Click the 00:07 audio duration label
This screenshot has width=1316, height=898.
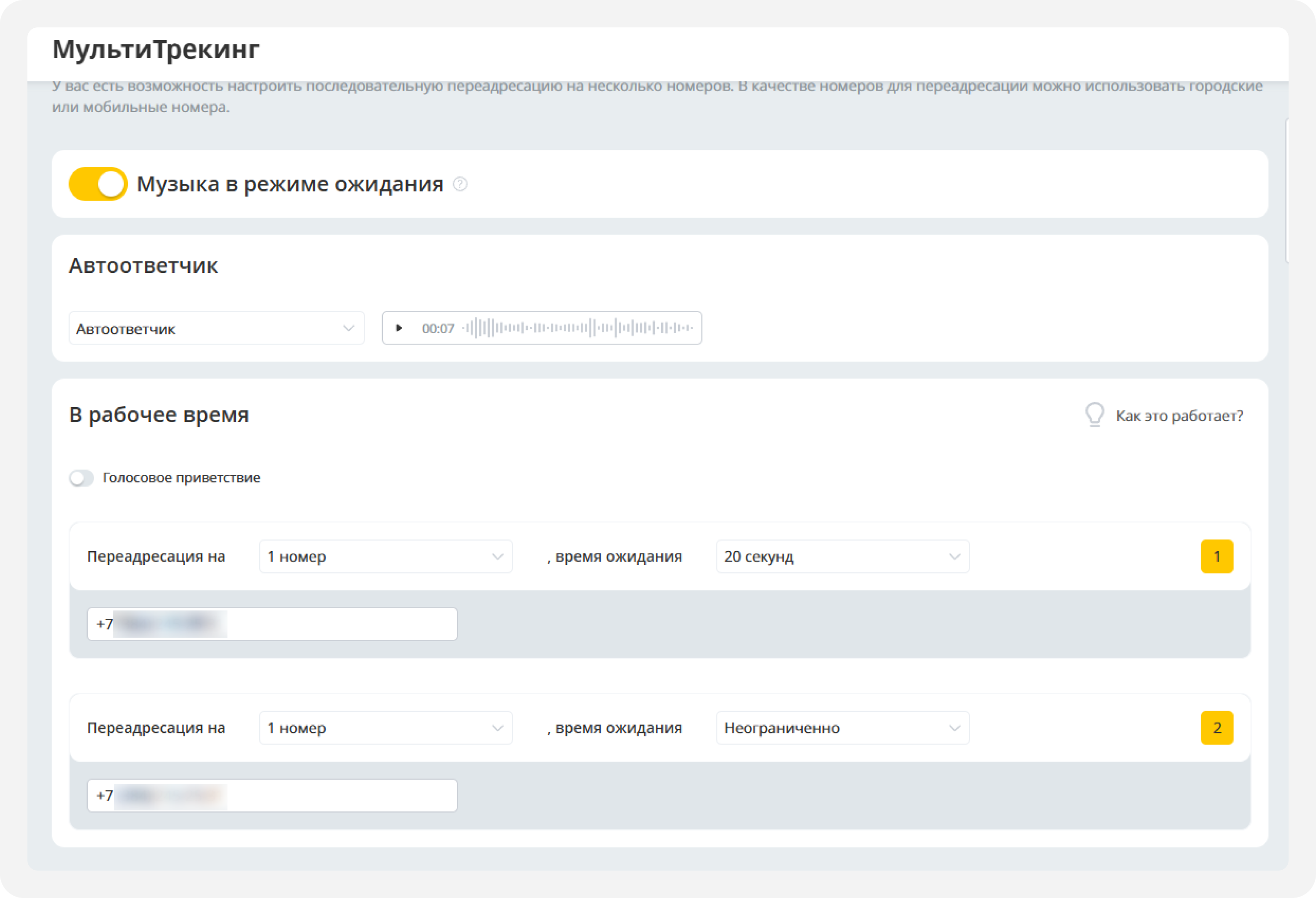tap(438, 329)
